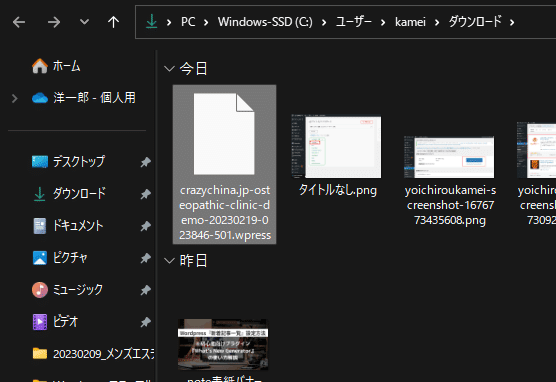Screen dimensions: 556x382
Task: Click the Videos icon in sidebar
Action: tap(40, 322)
